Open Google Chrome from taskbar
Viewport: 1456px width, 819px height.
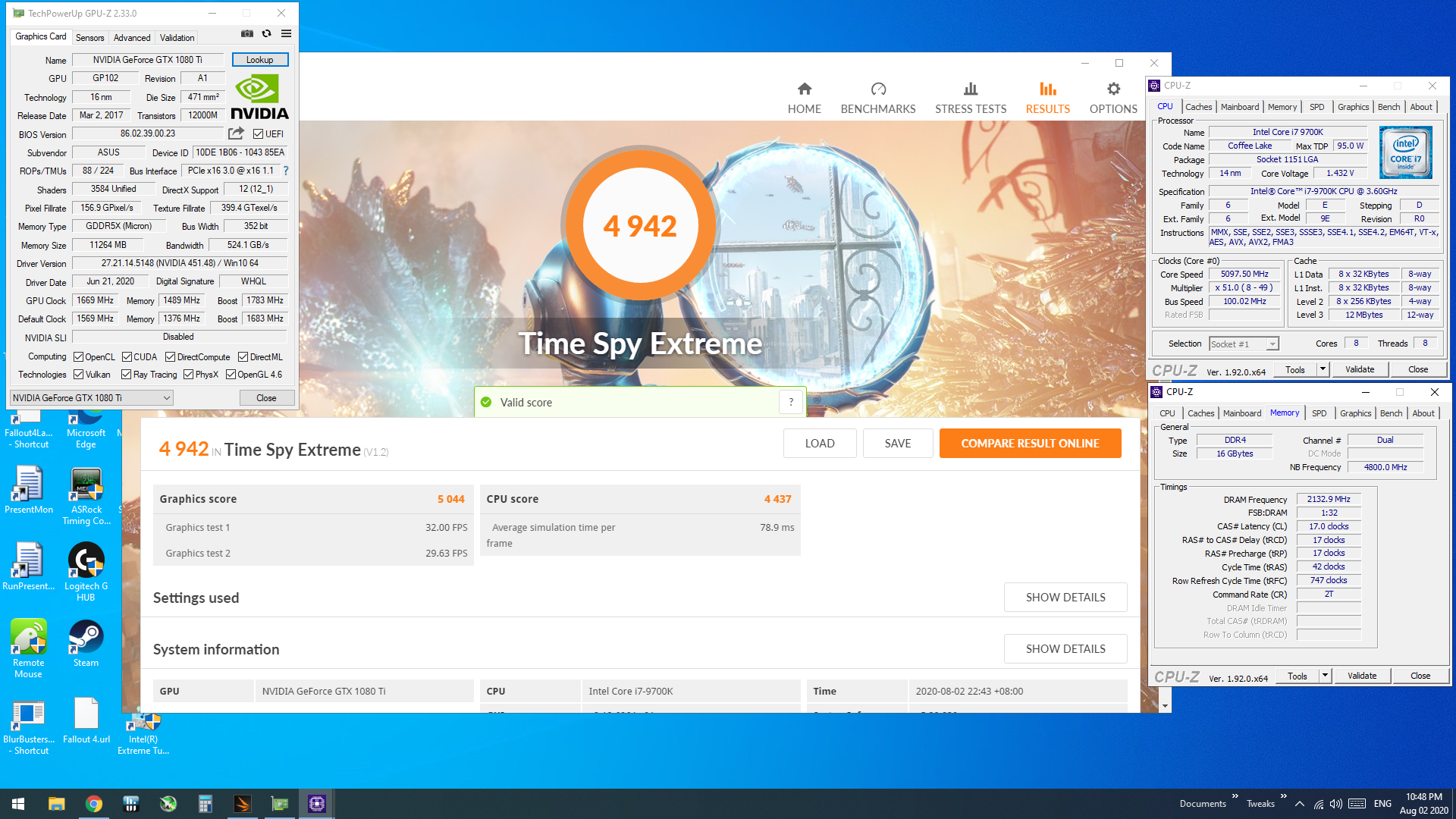click(94, 804)
